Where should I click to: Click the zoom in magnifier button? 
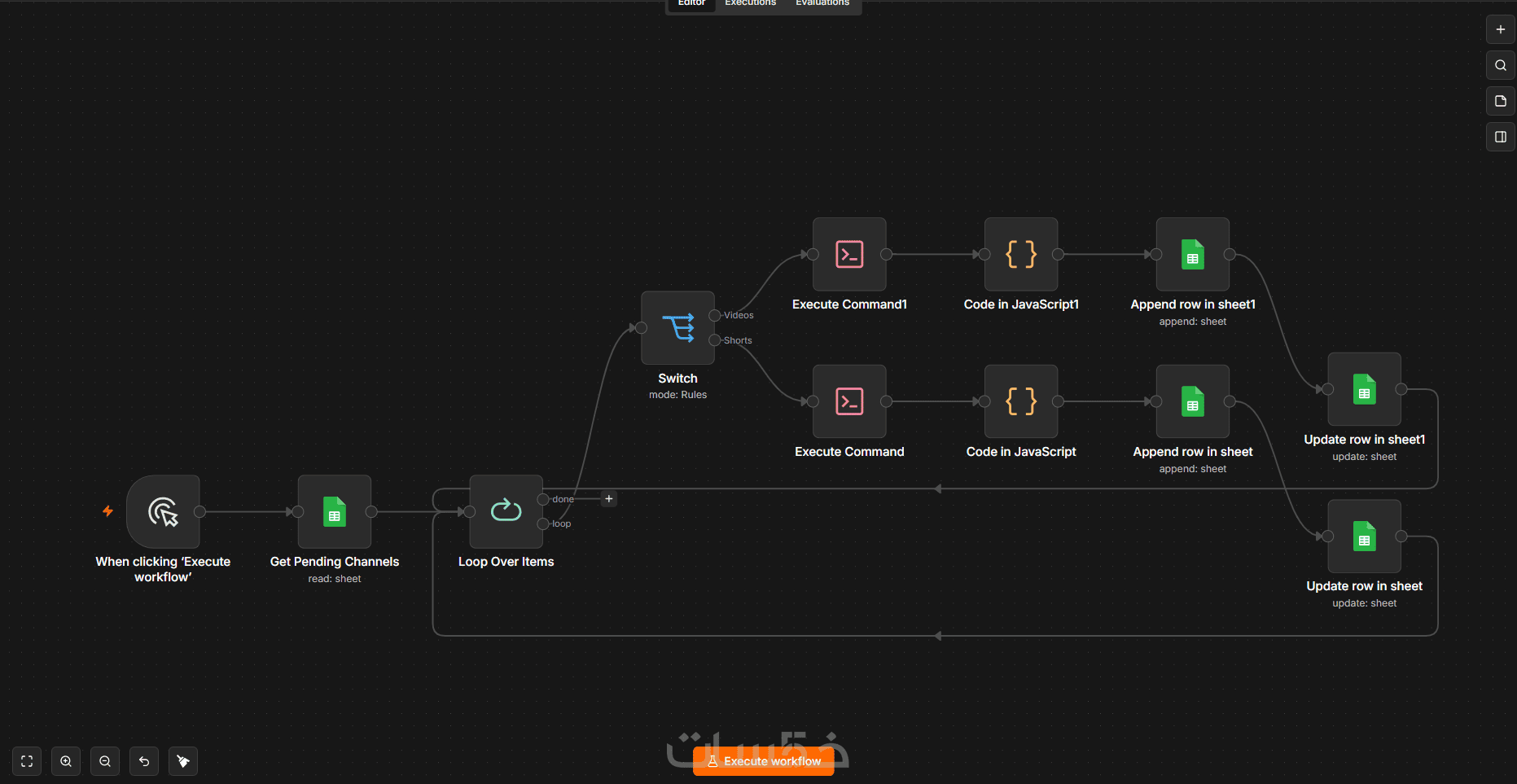66,761
